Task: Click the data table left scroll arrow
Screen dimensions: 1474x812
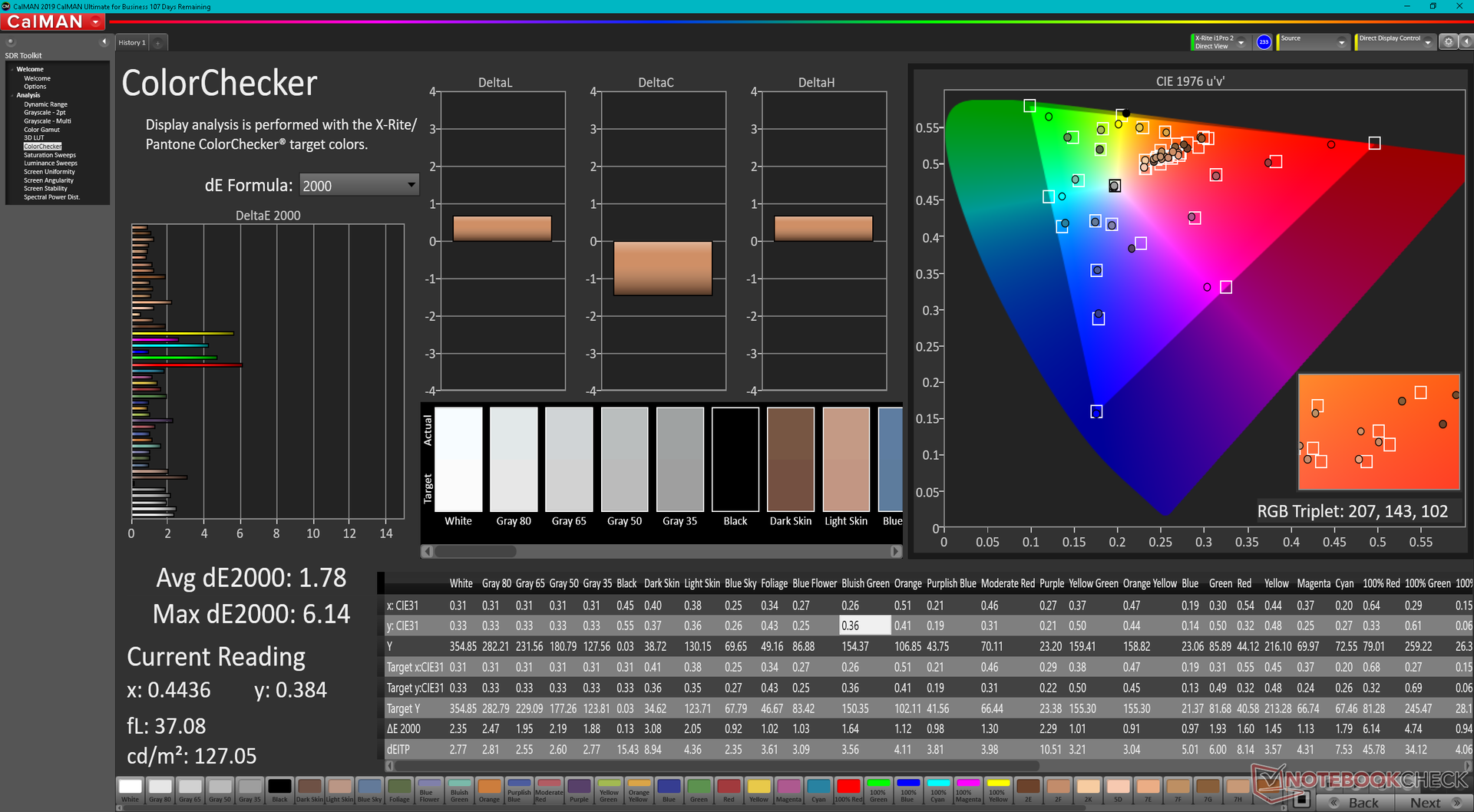Action: point(389,765)
